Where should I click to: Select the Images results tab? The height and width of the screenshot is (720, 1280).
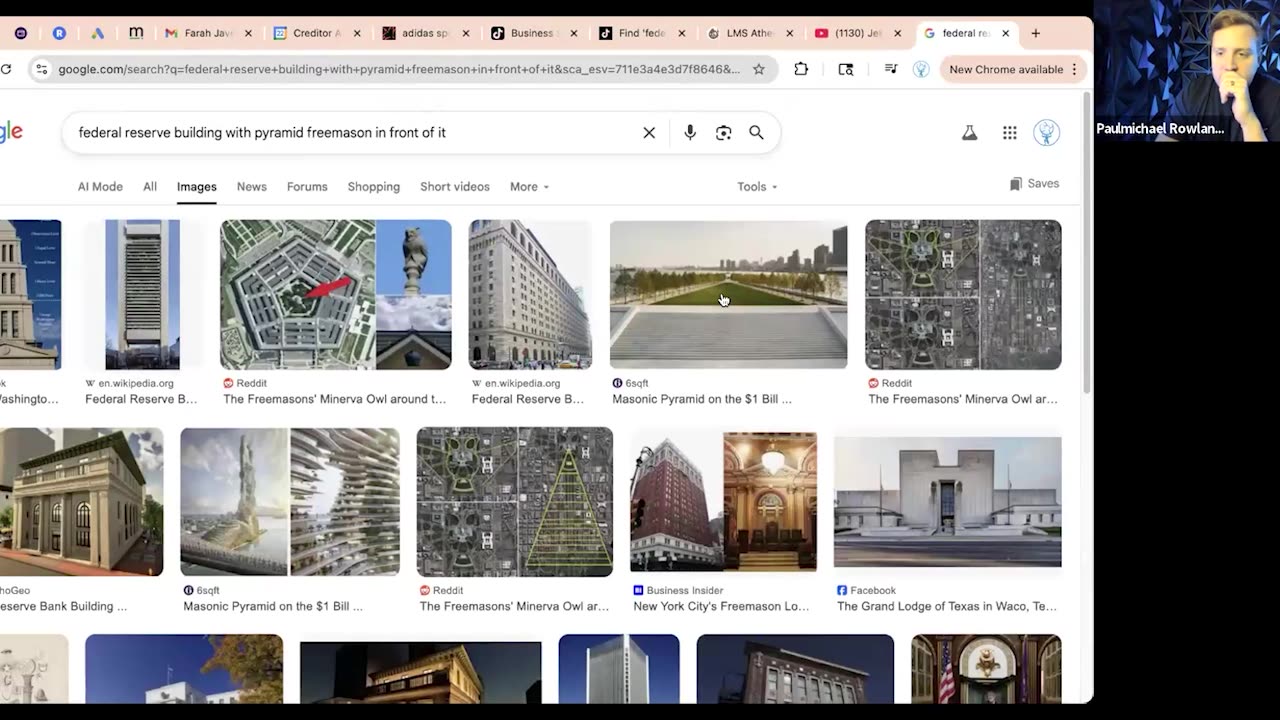pos(197,187)
